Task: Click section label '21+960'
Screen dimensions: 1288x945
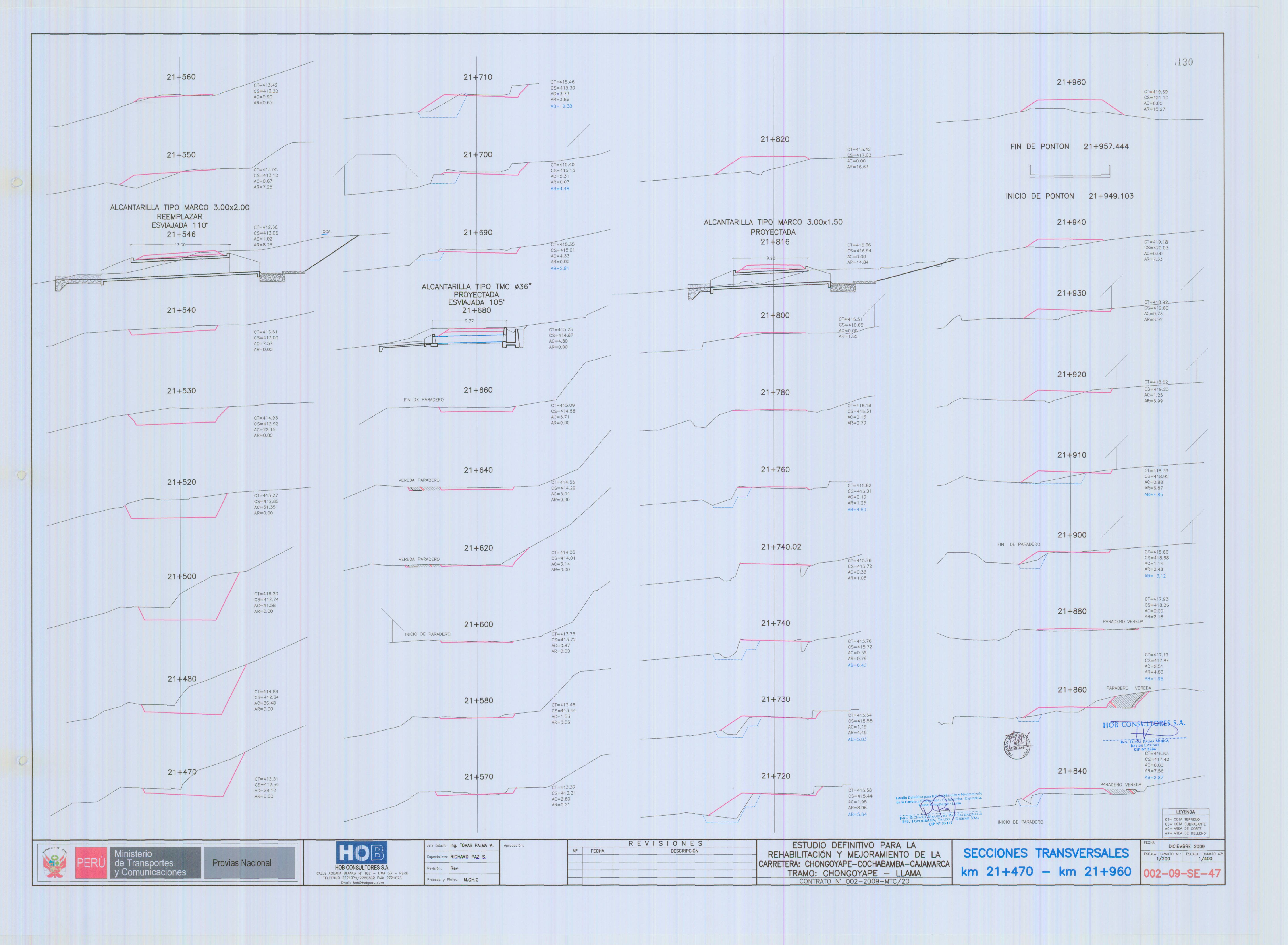Action: point(1071,82)
